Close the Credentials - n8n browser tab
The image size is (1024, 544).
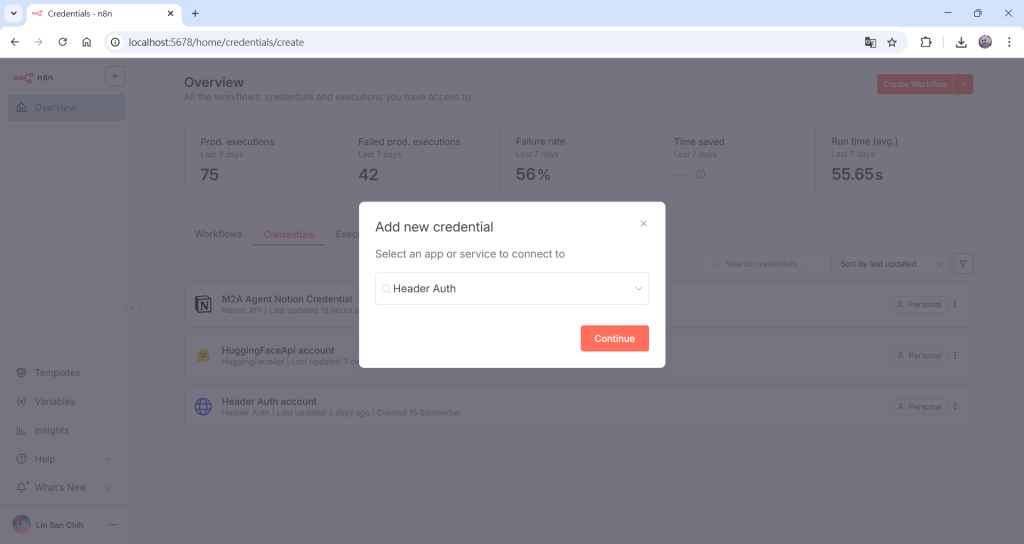pyautogui.click(x=170, y=13)
